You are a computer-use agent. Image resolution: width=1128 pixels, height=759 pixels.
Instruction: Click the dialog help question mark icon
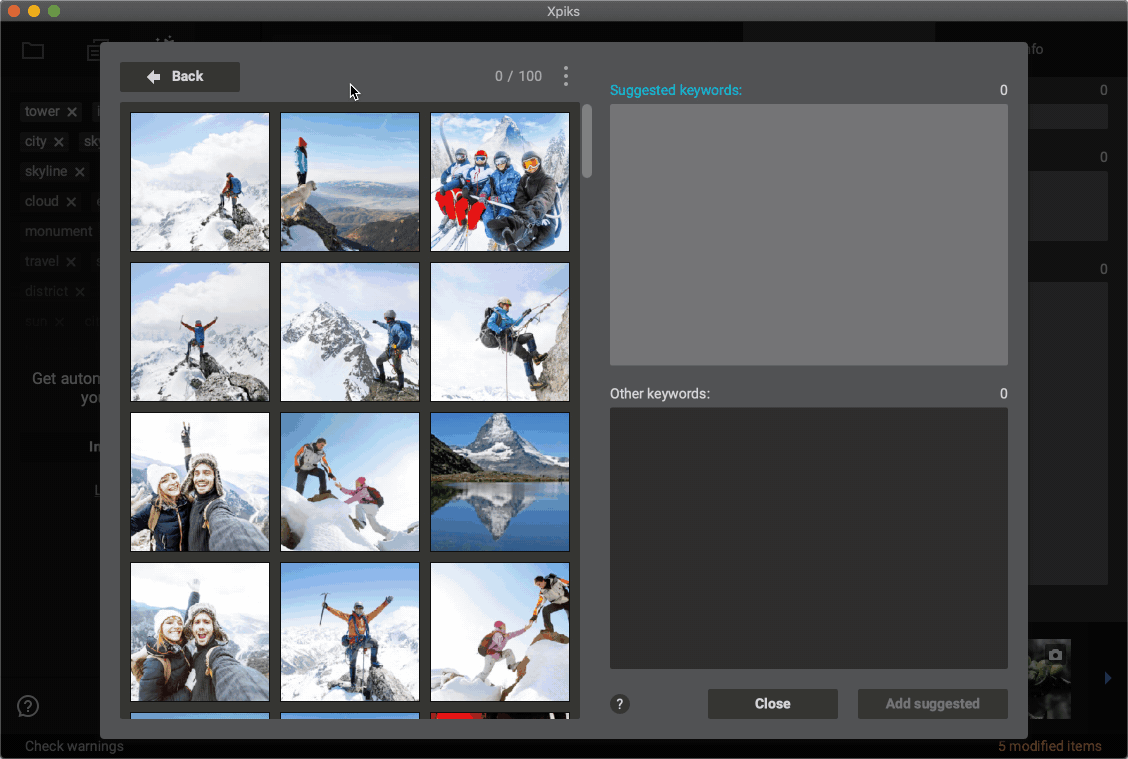point(620,704)
